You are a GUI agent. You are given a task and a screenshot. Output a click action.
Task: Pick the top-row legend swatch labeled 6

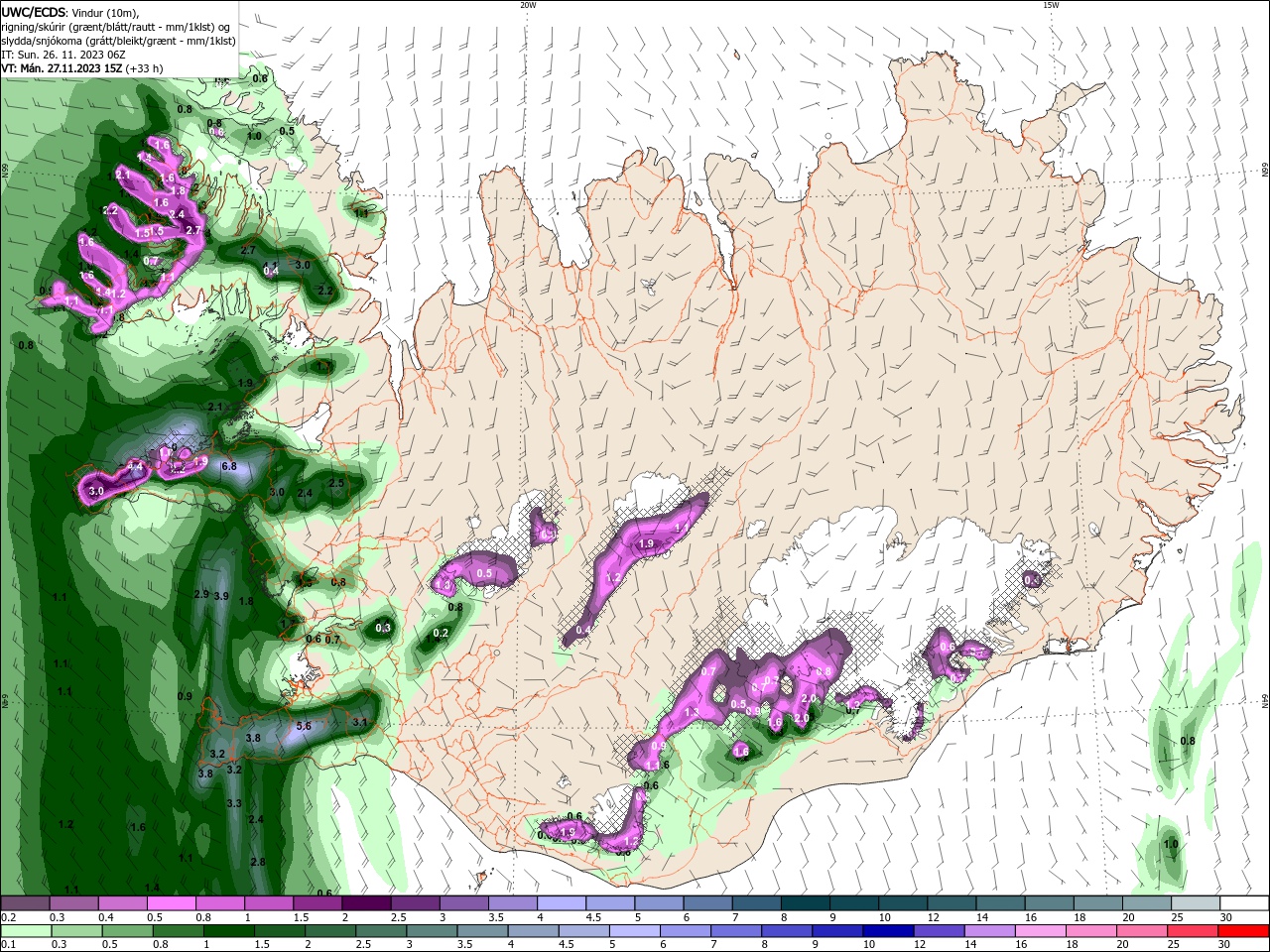click(708, 903)
